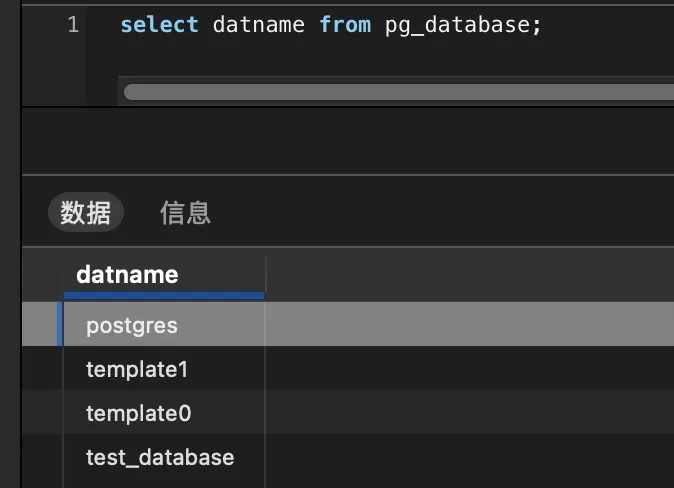Image resolution: width=674 pixels, height=488 pixels.
Task: Click the row gutter left of template1
Action: tap(42, 369)
